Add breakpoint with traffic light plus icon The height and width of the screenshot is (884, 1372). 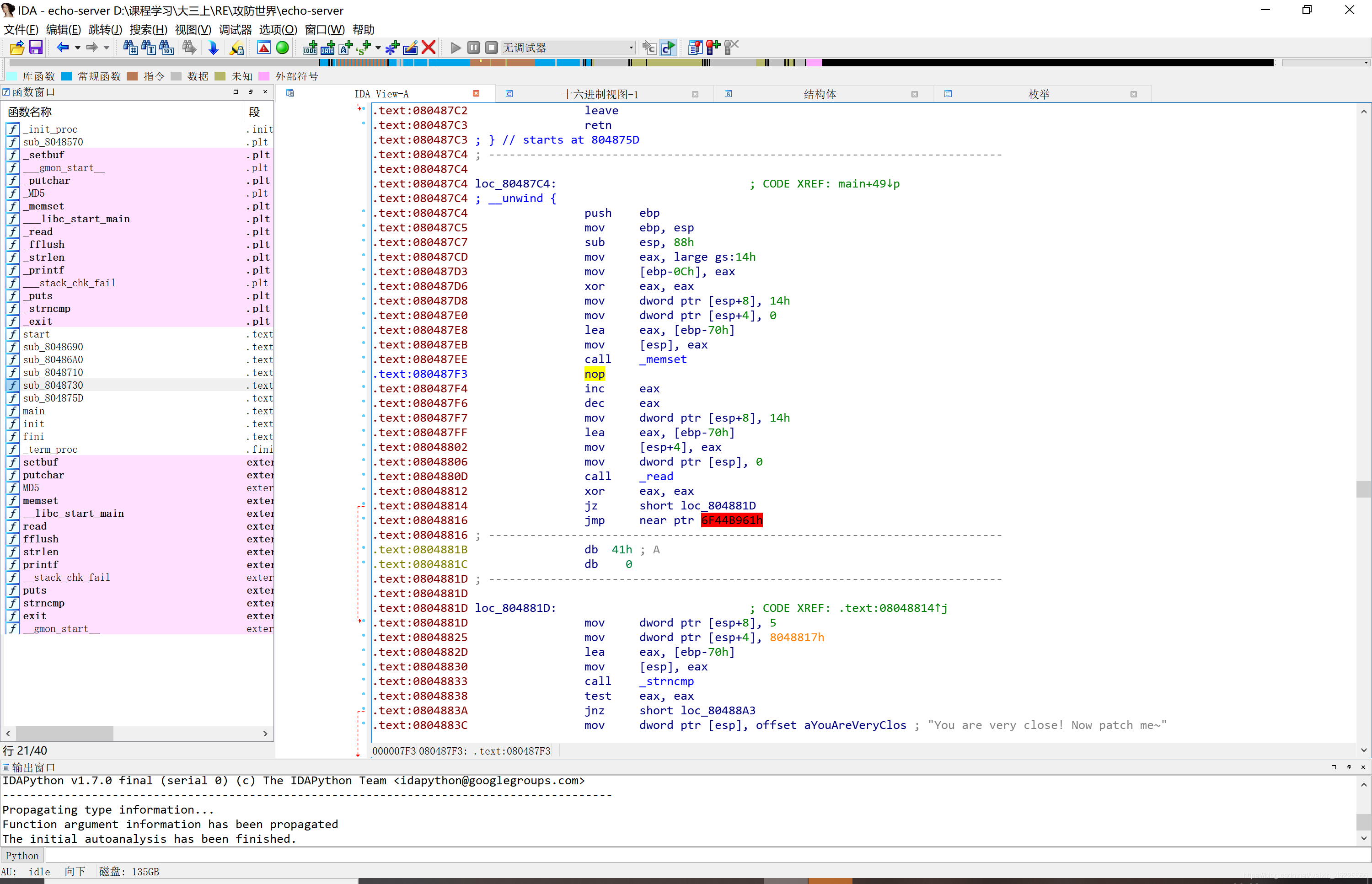pyautogui.click(x=713, y=48)
